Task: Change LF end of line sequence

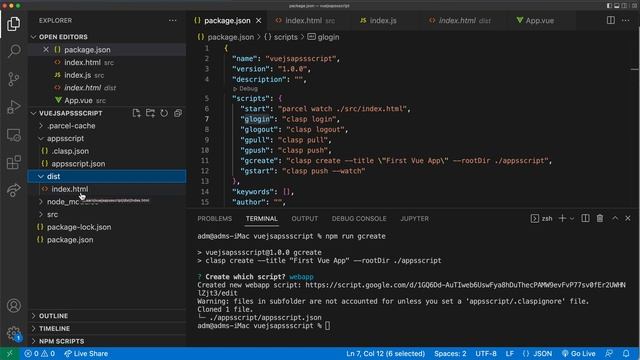Action: (x=509, y=353)
